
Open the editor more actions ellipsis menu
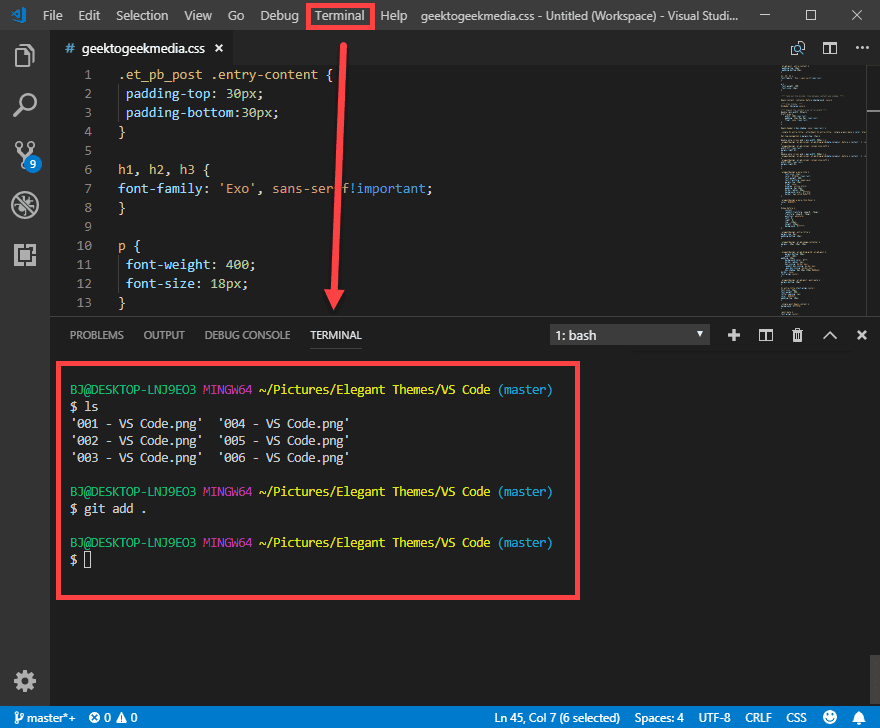click(x=862, y=47)
